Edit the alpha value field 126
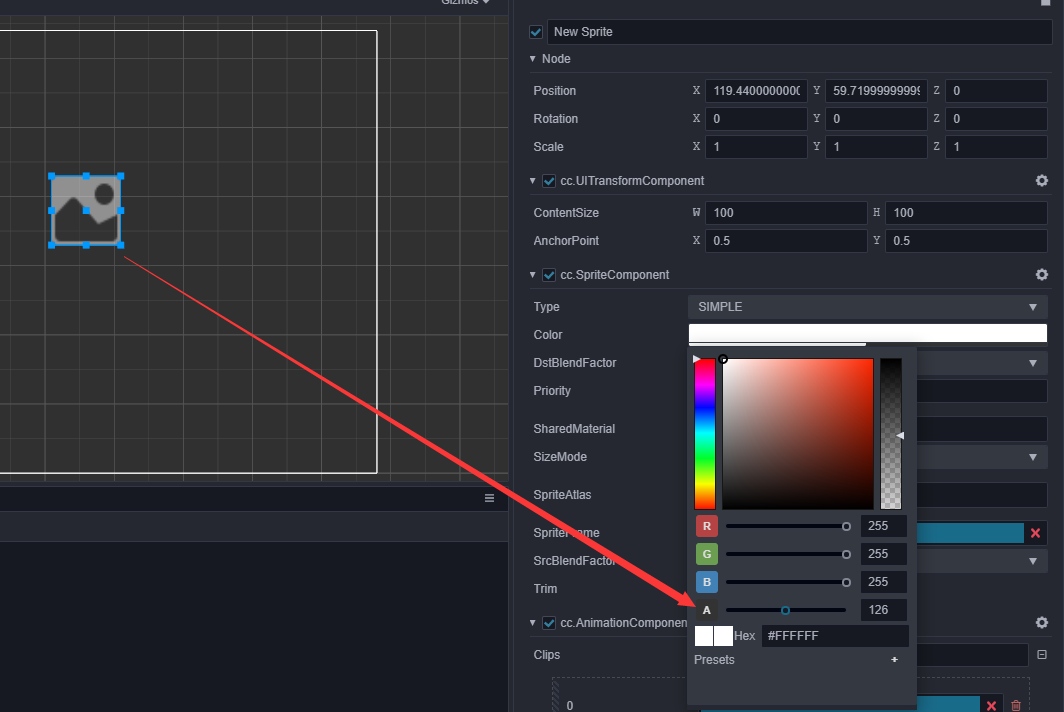1064x712 pixels. [x=884, y=610]
